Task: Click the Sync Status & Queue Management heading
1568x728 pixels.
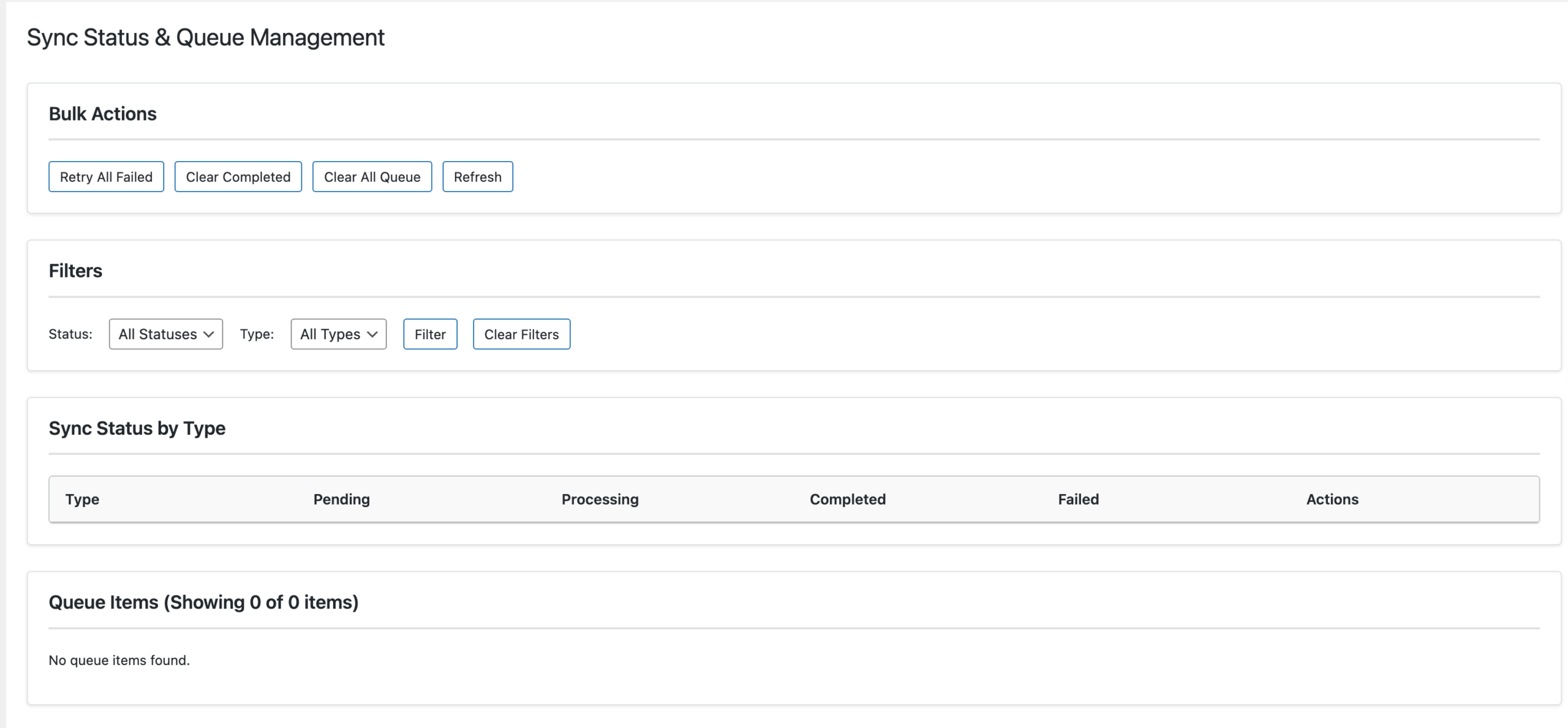Action: [x=205, y=37]
